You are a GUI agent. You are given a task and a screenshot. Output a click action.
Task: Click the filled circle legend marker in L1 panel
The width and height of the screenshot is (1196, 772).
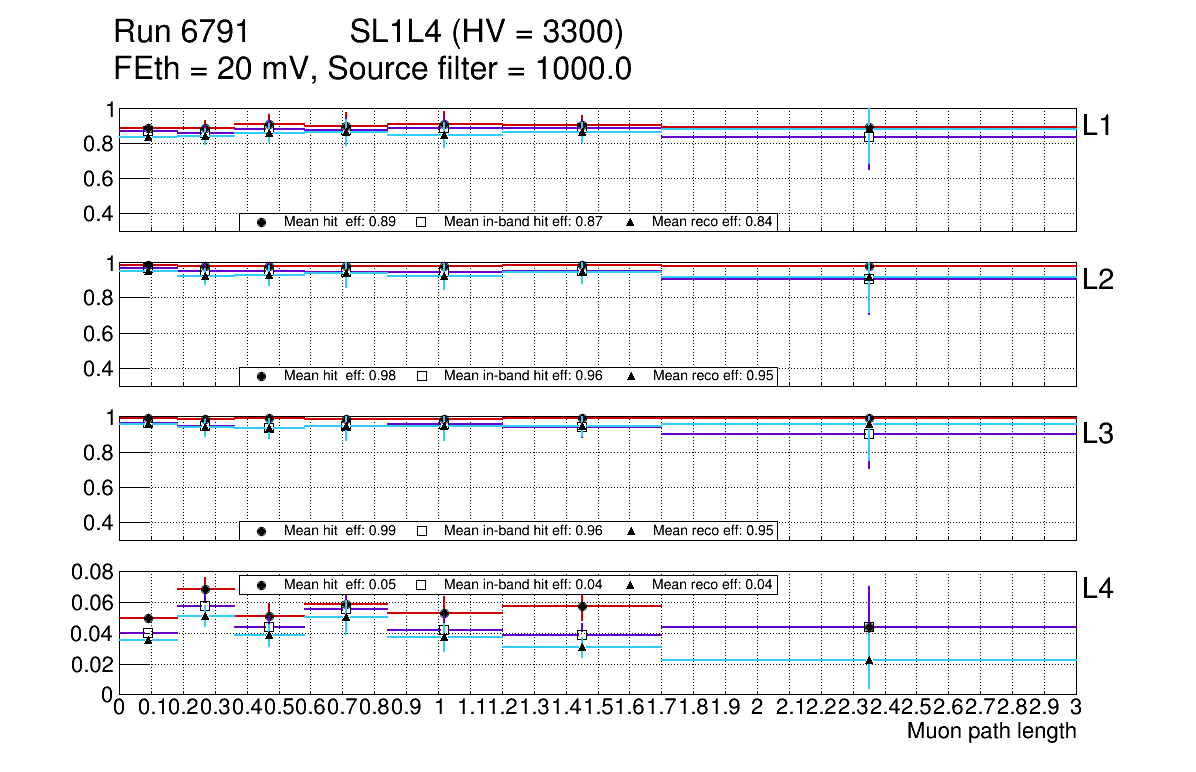[261, 222]
